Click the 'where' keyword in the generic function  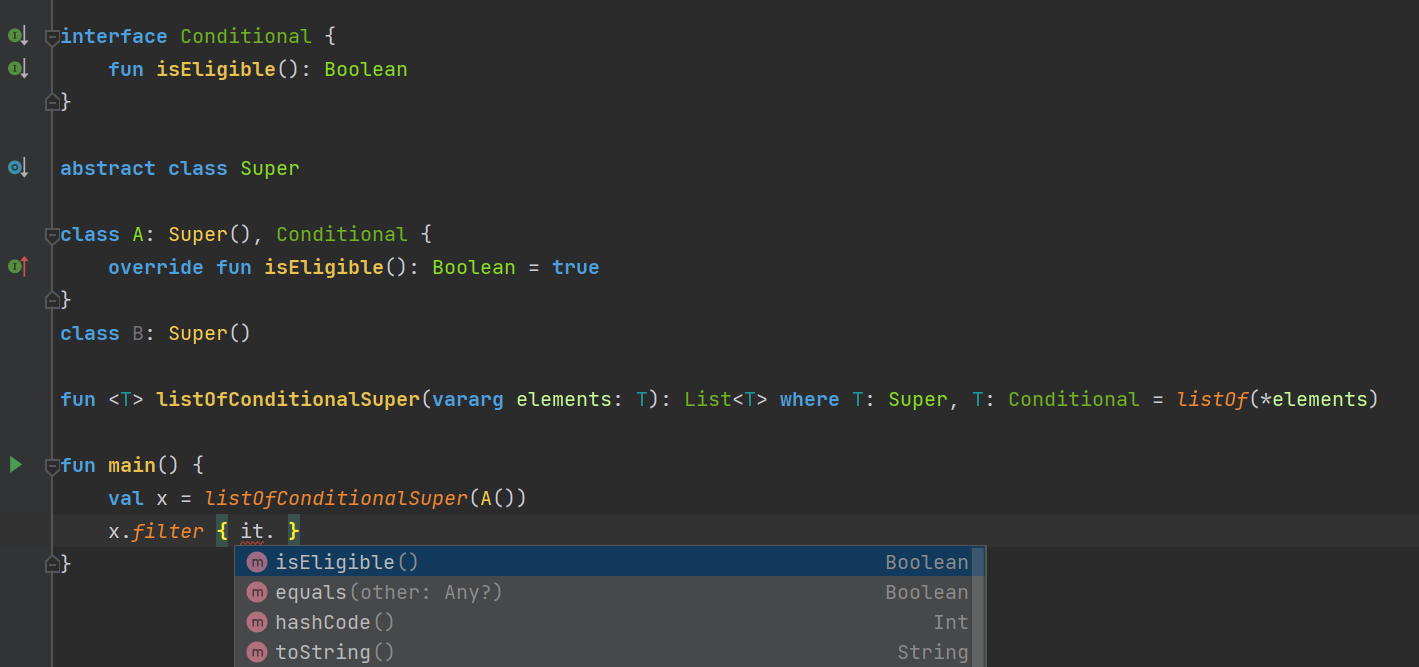pos(810,399)
